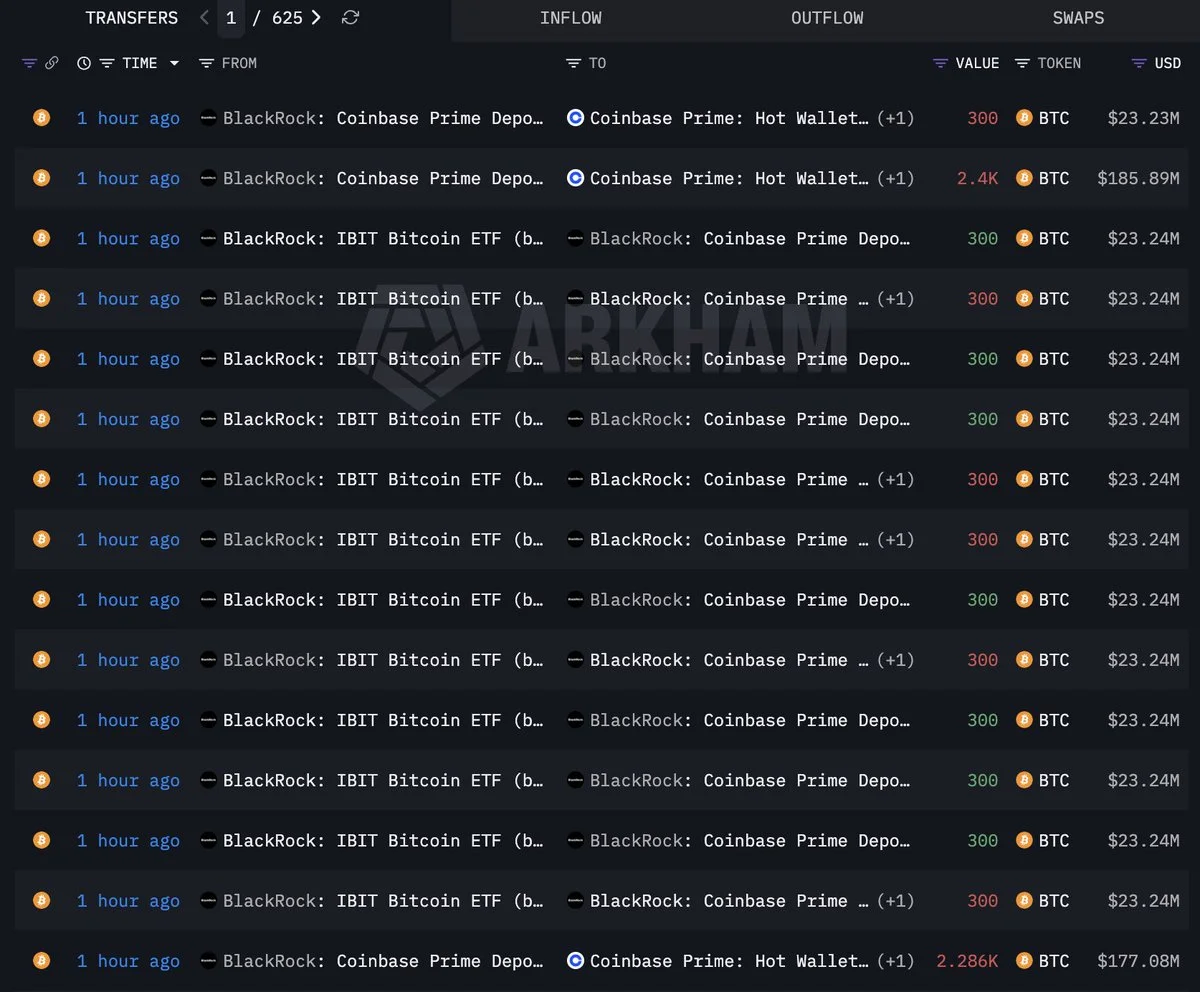This screenshot has width=1200, height=992.
Task: Switch to the TRANSFERS tab
Action: tap(132, 18)
